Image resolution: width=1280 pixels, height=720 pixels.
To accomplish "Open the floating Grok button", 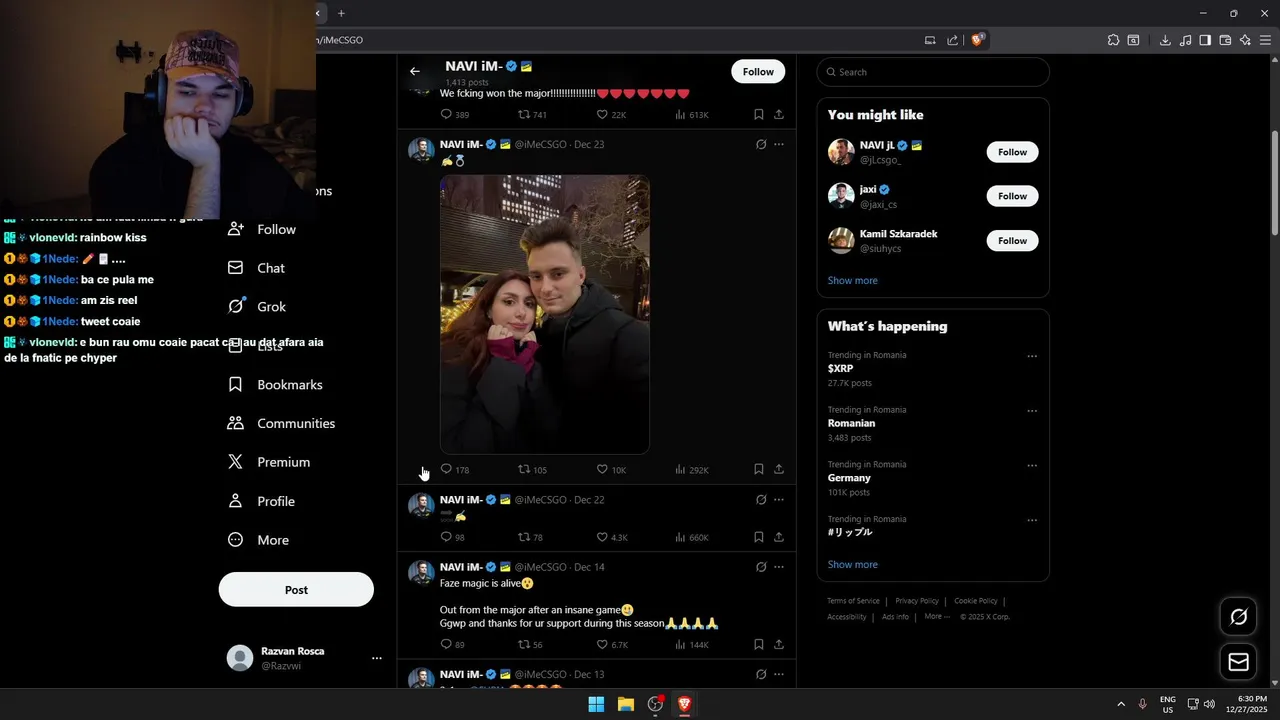I will click(x=1239, y=617).
